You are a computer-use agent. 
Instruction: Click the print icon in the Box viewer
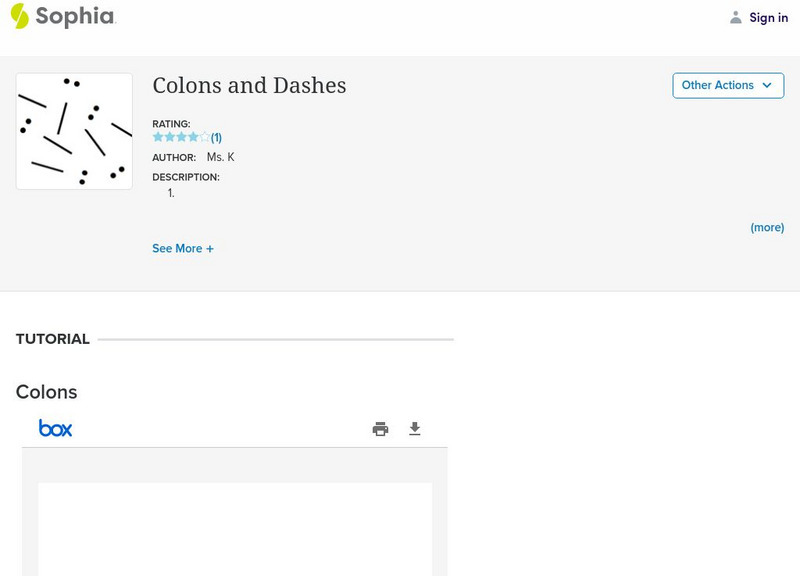click(380, 428)
